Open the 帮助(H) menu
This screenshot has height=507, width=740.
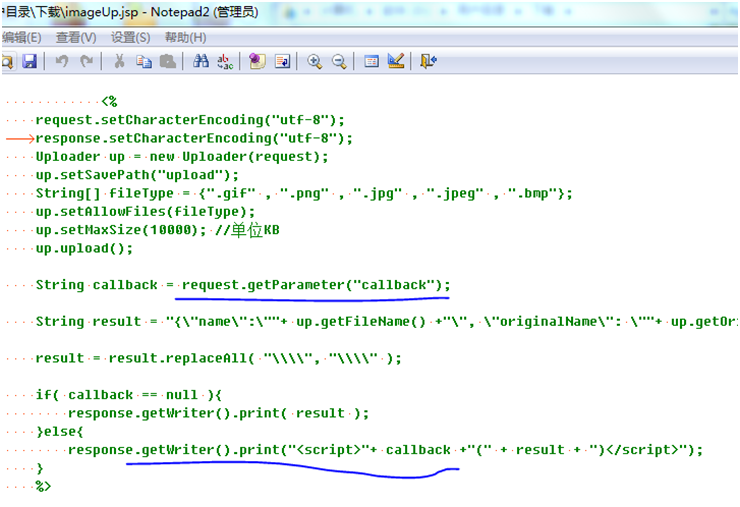185,38
